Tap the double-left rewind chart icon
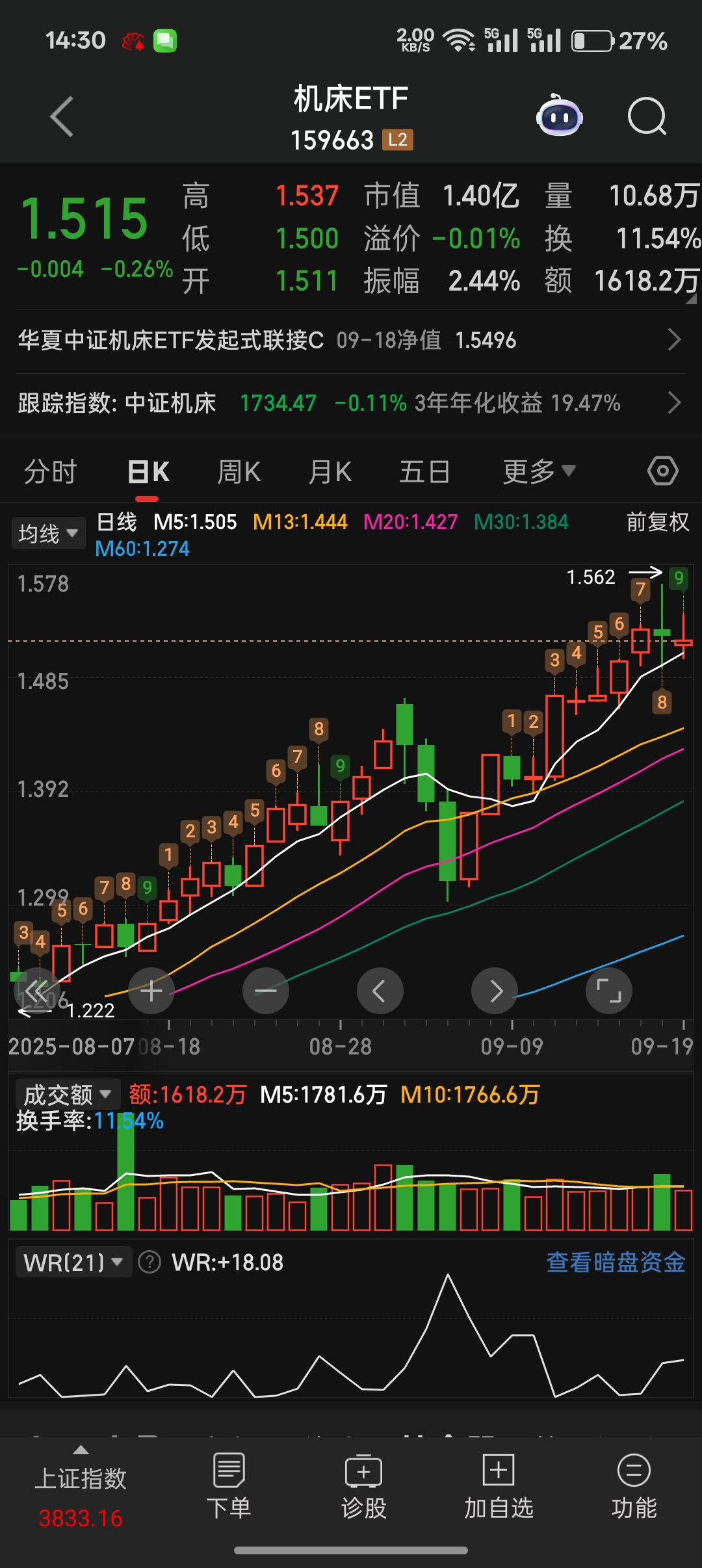 36,992
